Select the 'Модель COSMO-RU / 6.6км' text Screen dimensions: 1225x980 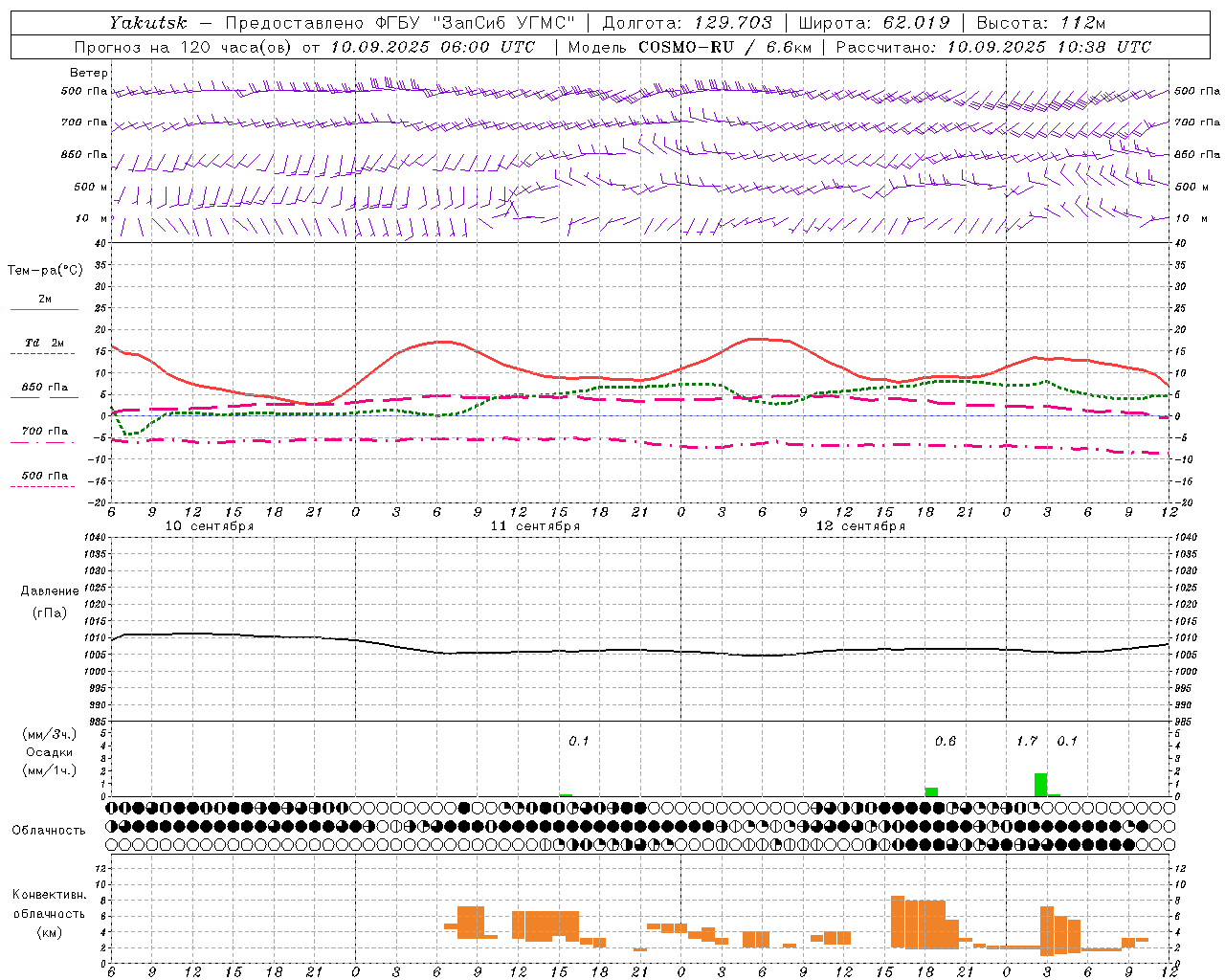[x=688, y=47]
